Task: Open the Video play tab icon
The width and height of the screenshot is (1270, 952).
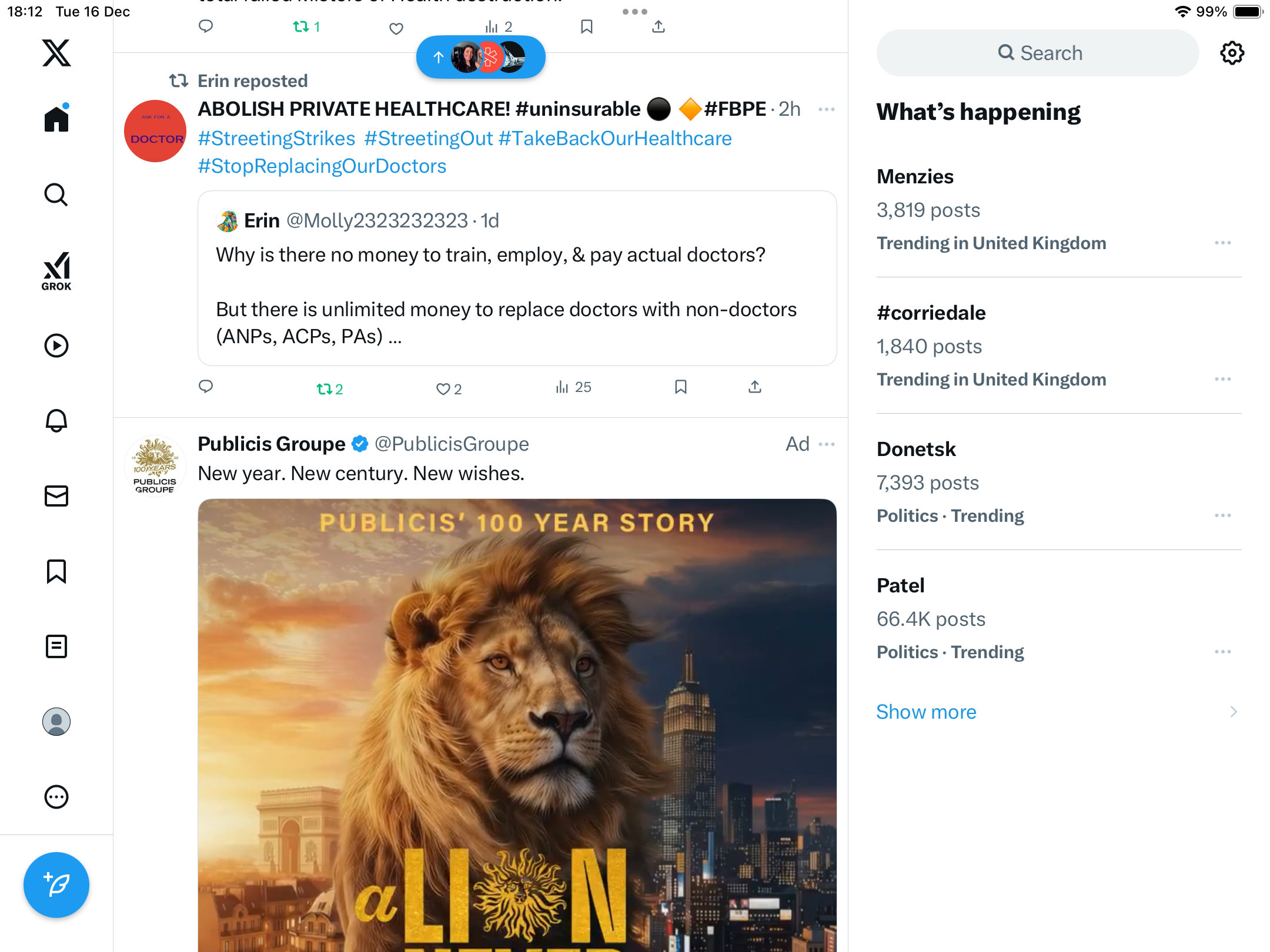Action: click(x=56, y=346)
